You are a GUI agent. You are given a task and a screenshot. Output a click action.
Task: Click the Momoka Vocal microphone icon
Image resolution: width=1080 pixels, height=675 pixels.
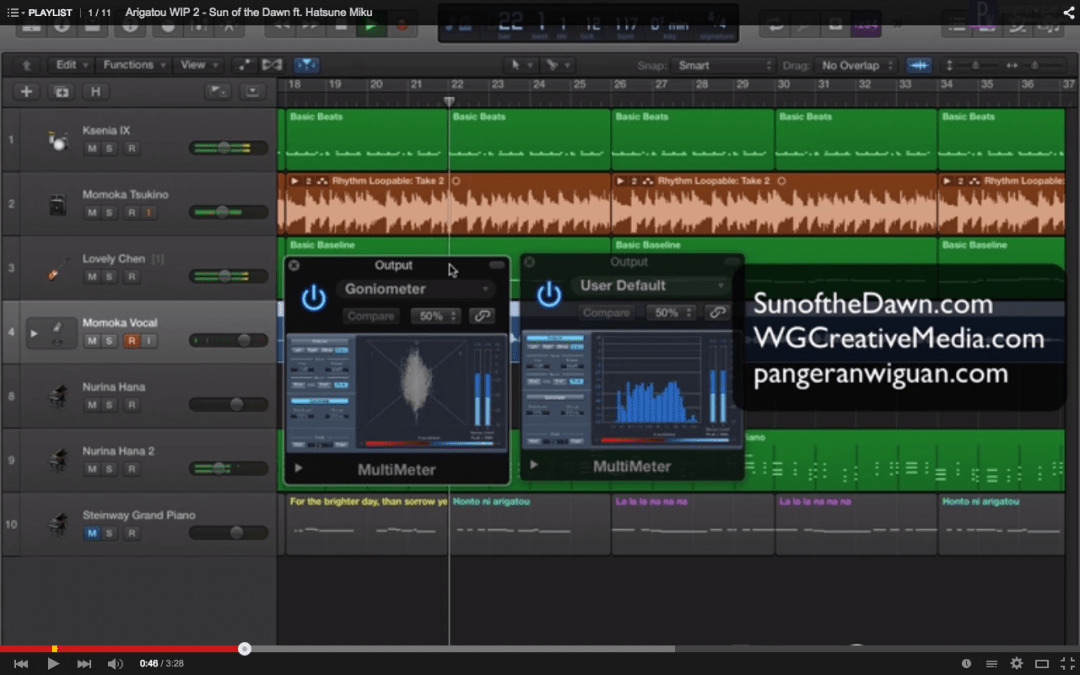[x=57, y=333]
